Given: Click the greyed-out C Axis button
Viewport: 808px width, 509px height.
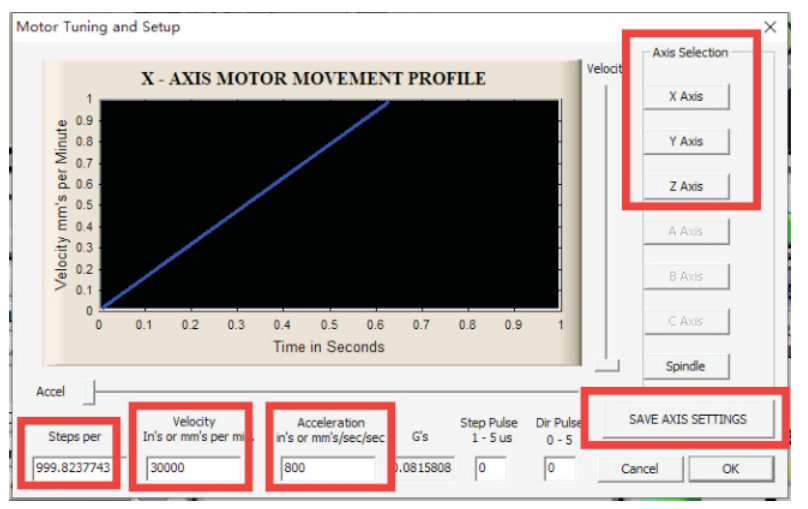Looking at the screenshot, I should click(x=685, y=322).
